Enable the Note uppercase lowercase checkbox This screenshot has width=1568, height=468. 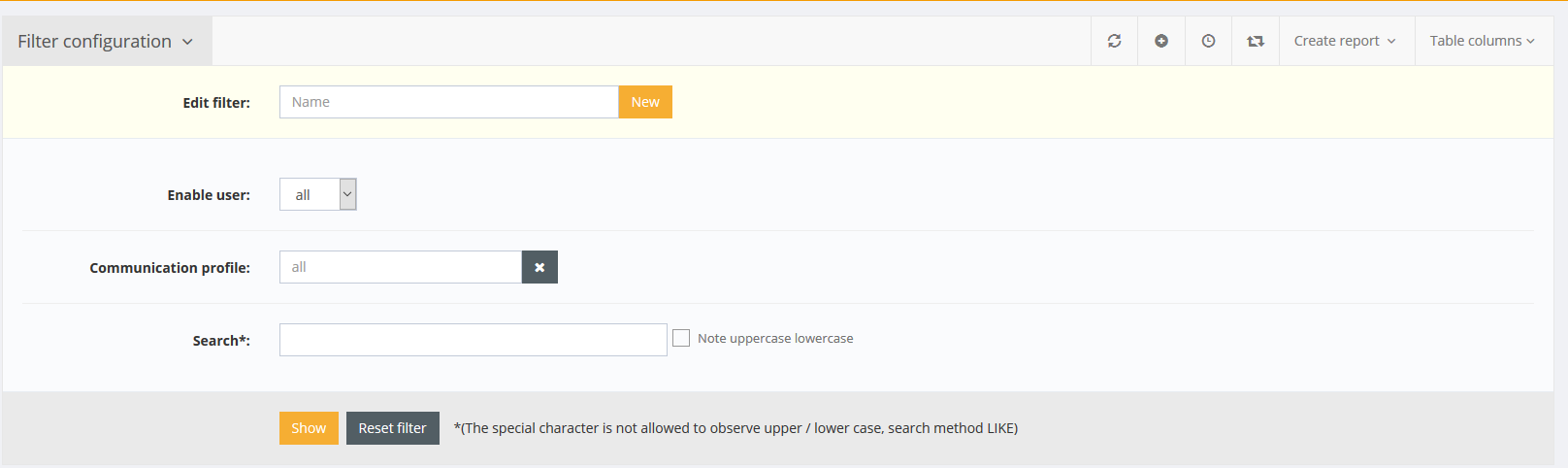coord(681,338)
